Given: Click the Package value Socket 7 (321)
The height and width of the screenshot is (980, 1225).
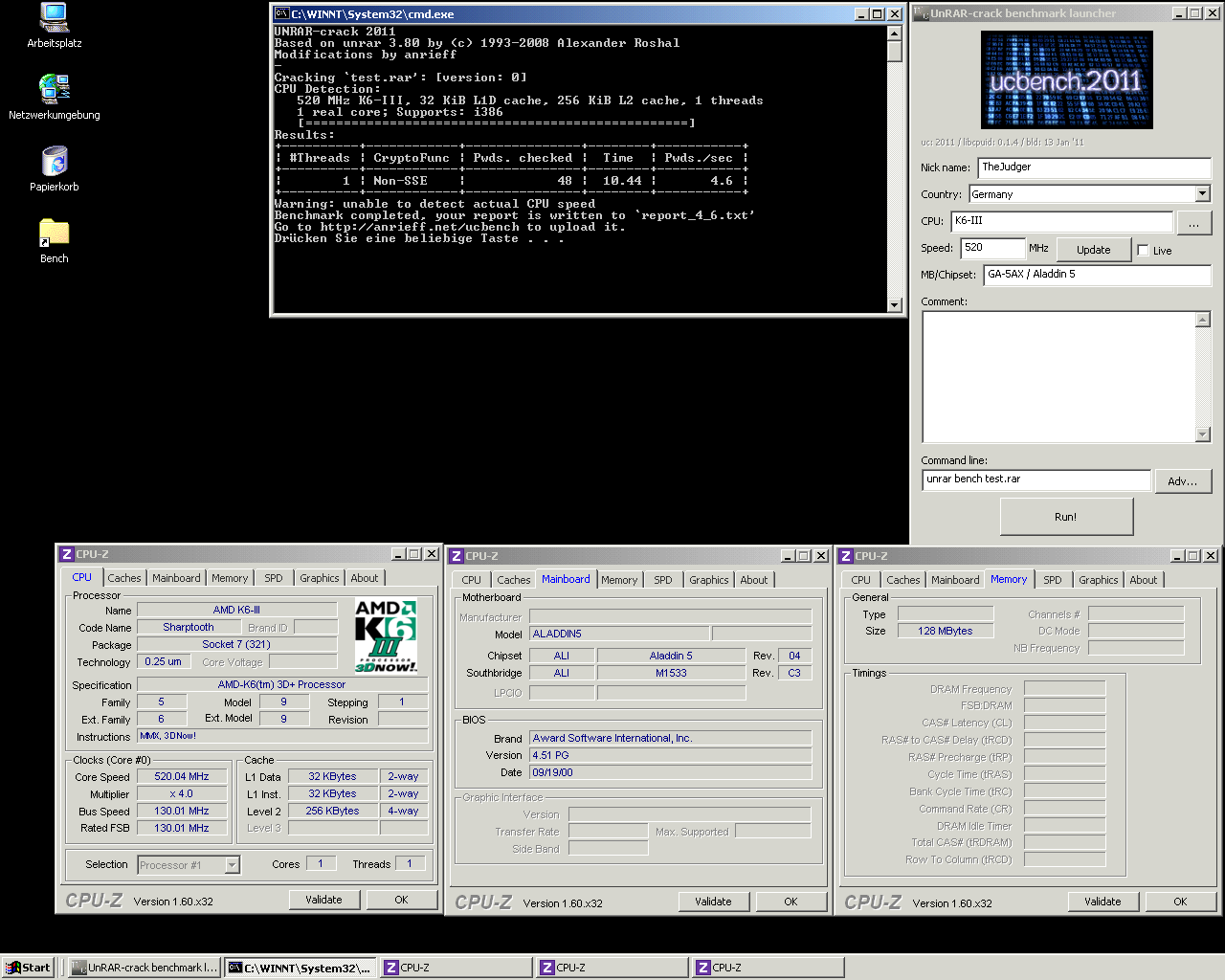Looking at the screenshot, I should coord(236,645).
